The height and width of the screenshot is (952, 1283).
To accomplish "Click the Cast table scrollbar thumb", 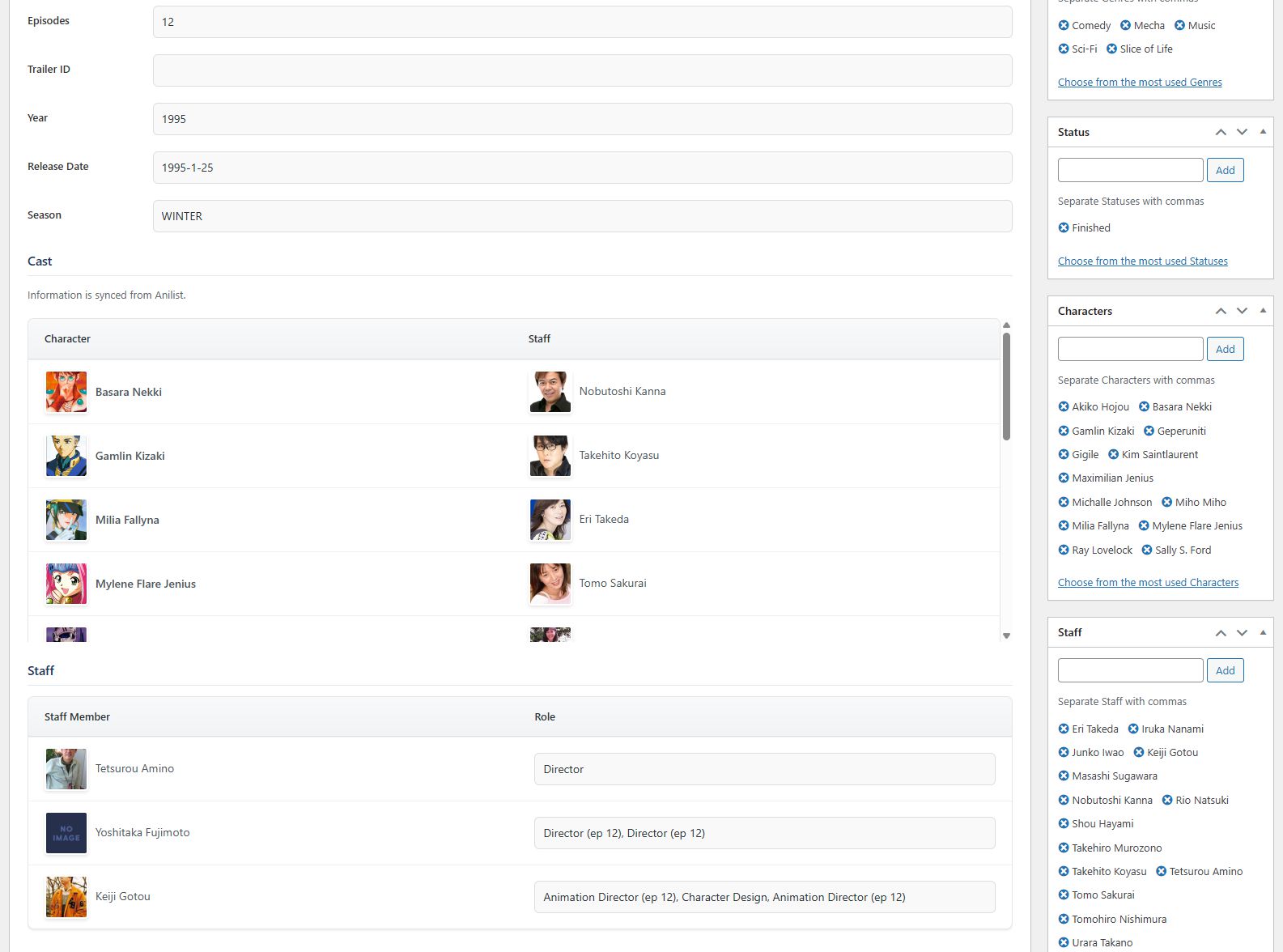I will pos(1006,386).
